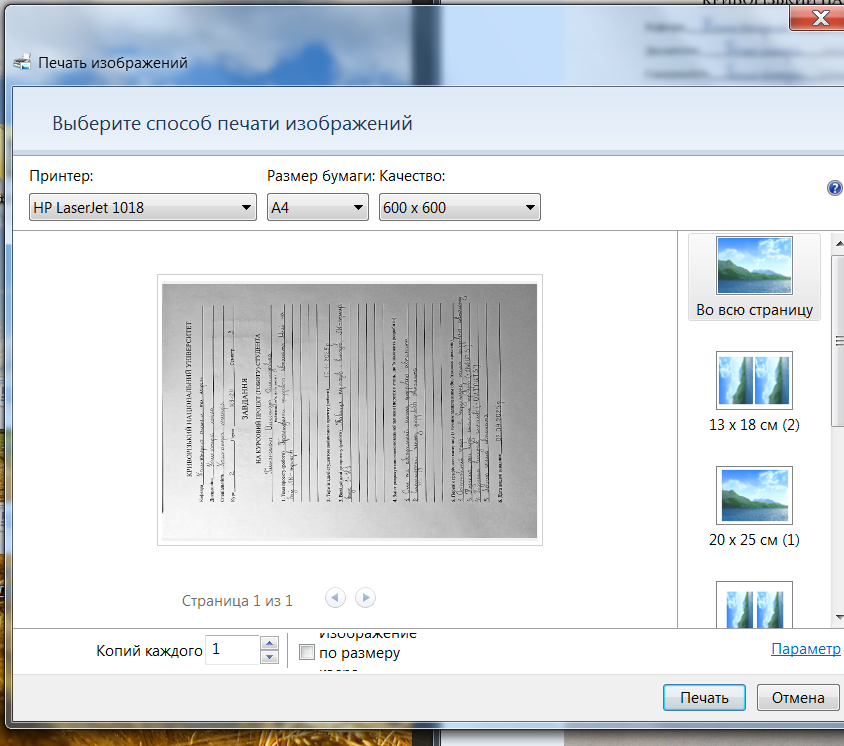The image size is (844, 746).
Task: Open the paper size A4 dropdown
Action: [318, 207]
